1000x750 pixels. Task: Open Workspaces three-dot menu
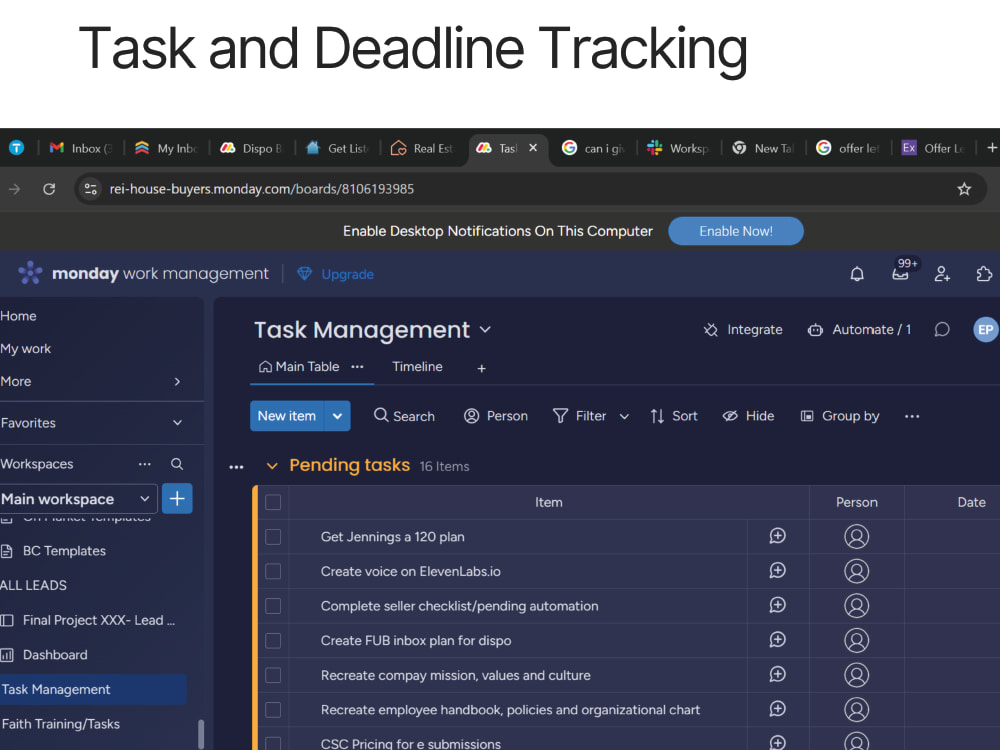click(145, 464)
